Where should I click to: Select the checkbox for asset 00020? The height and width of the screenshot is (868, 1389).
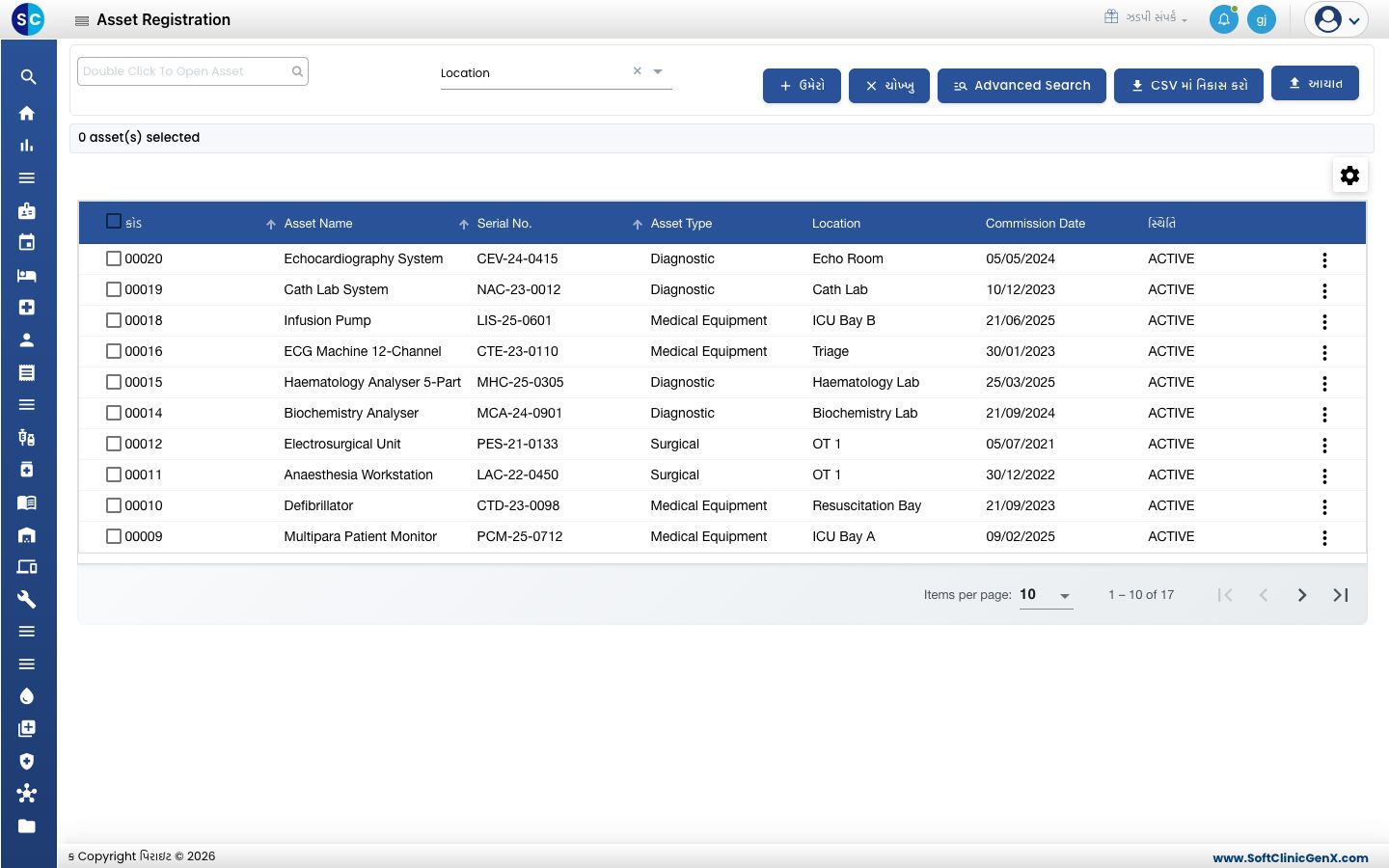(114, 258)
